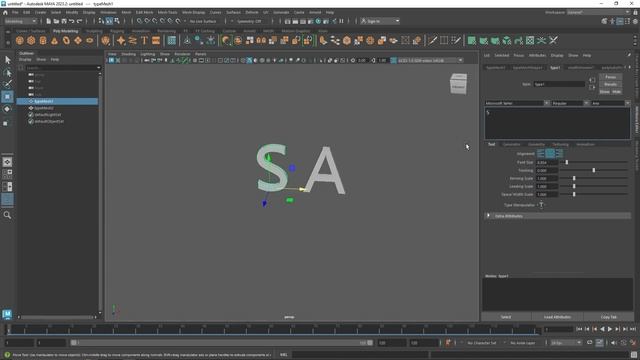Create a polygon cylinder from the shelf
Image resolution: width=640 pixels, height=360 pixels.
pyautogui.click(x=43, y=40)
